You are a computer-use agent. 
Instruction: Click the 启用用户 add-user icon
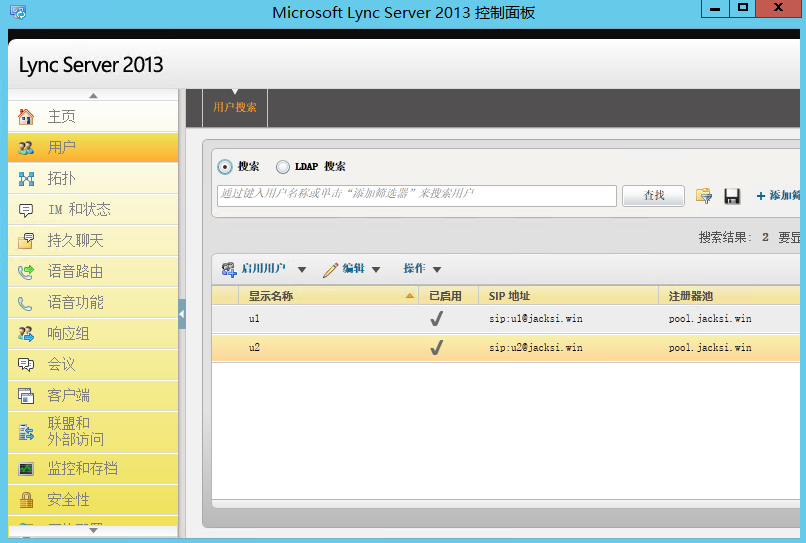point(229,269)
